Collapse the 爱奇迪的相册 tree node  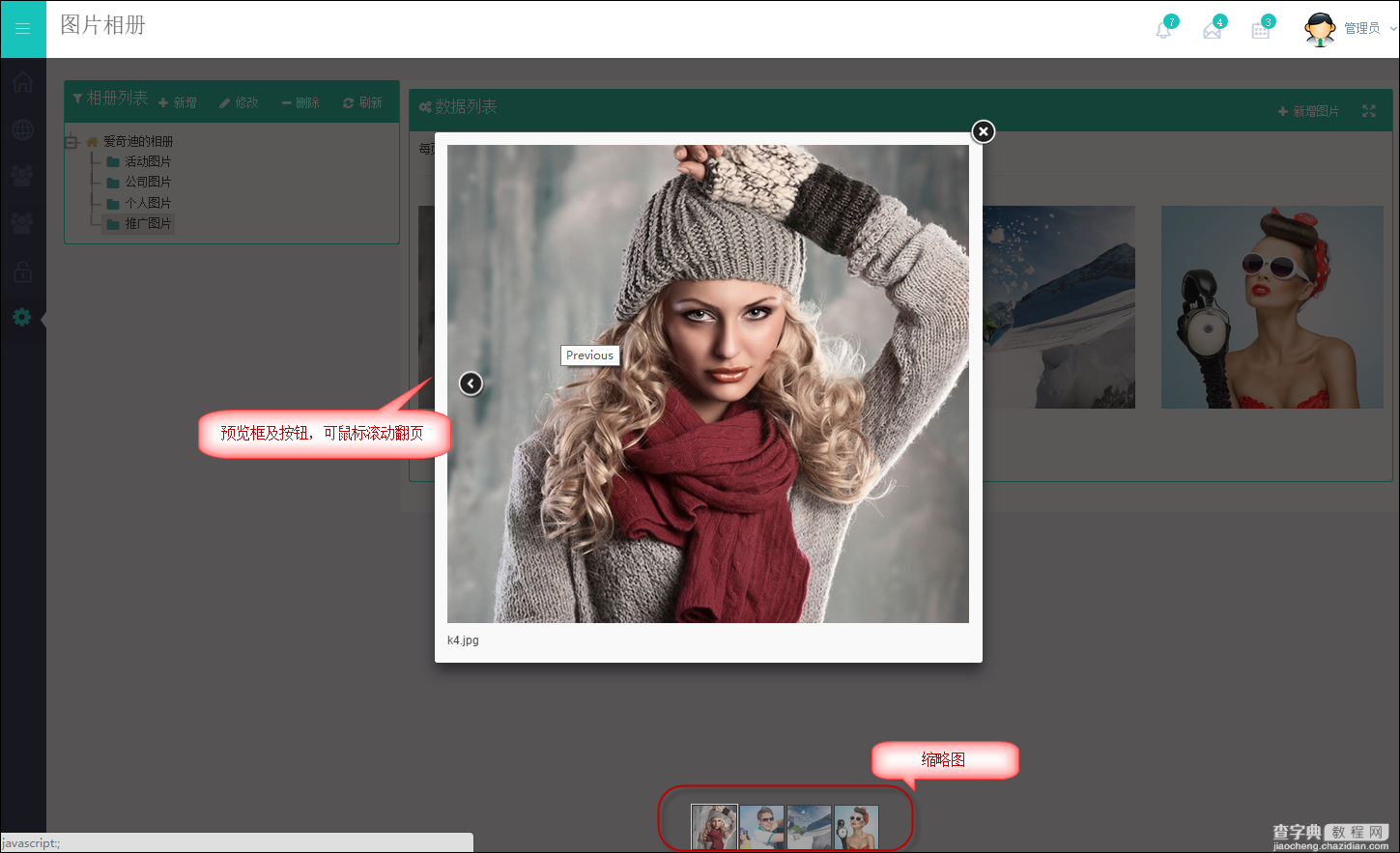point(71,142)
